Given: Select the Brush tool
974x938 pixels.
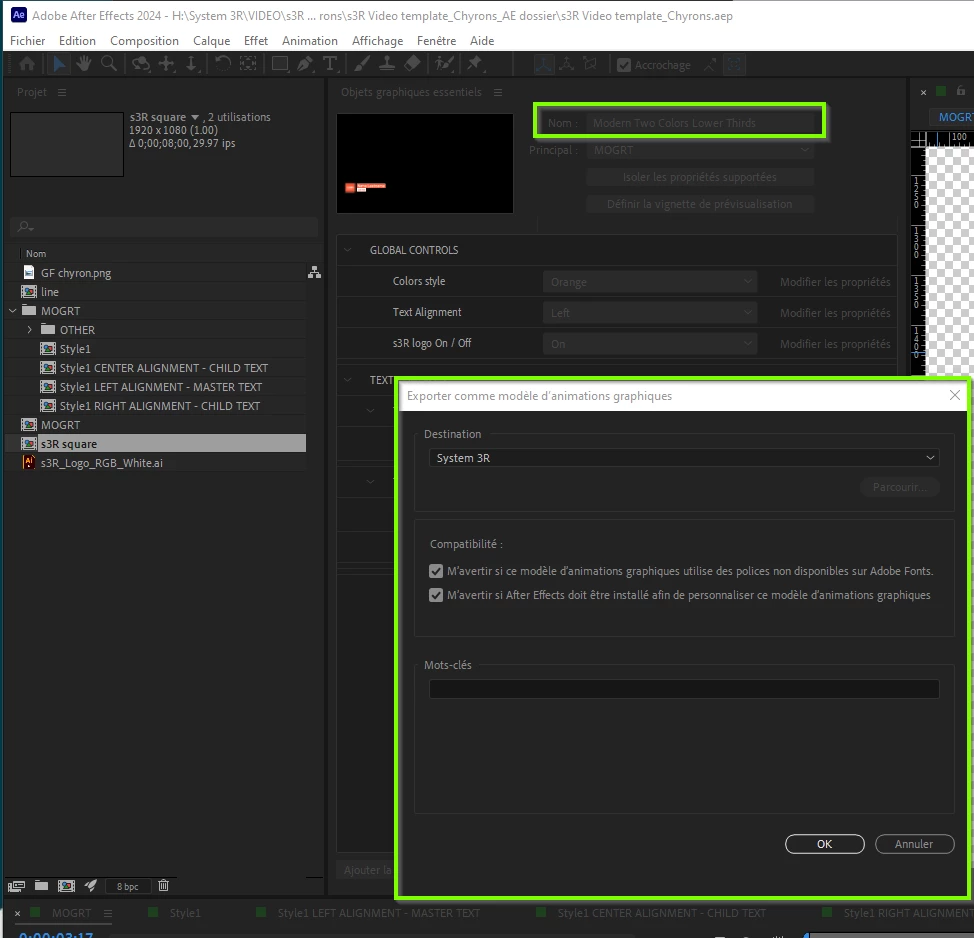Looking at the screenshot, I should pyautogui.click(x=362, y=64).
